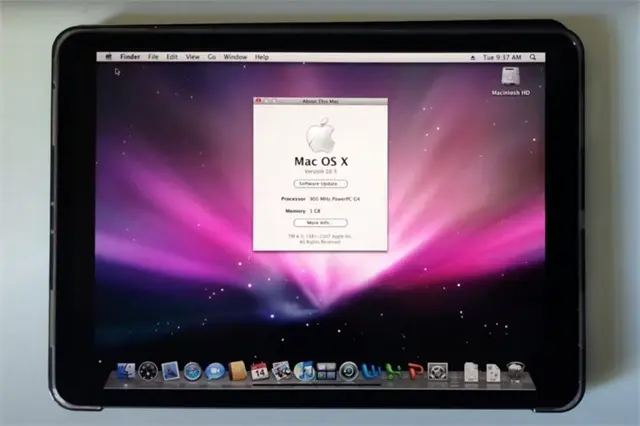Open the Apple menu

click(x=108, y=57)
